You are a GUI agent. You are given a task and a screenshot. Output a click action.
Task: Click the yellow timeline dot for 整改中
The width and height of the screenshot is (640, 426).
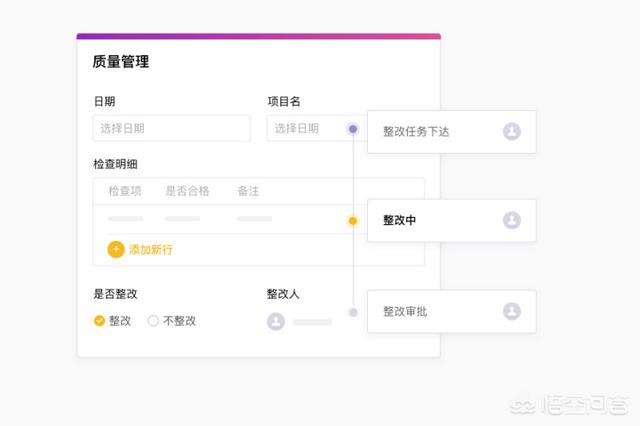pyautogui.click(x=353, y=221)
